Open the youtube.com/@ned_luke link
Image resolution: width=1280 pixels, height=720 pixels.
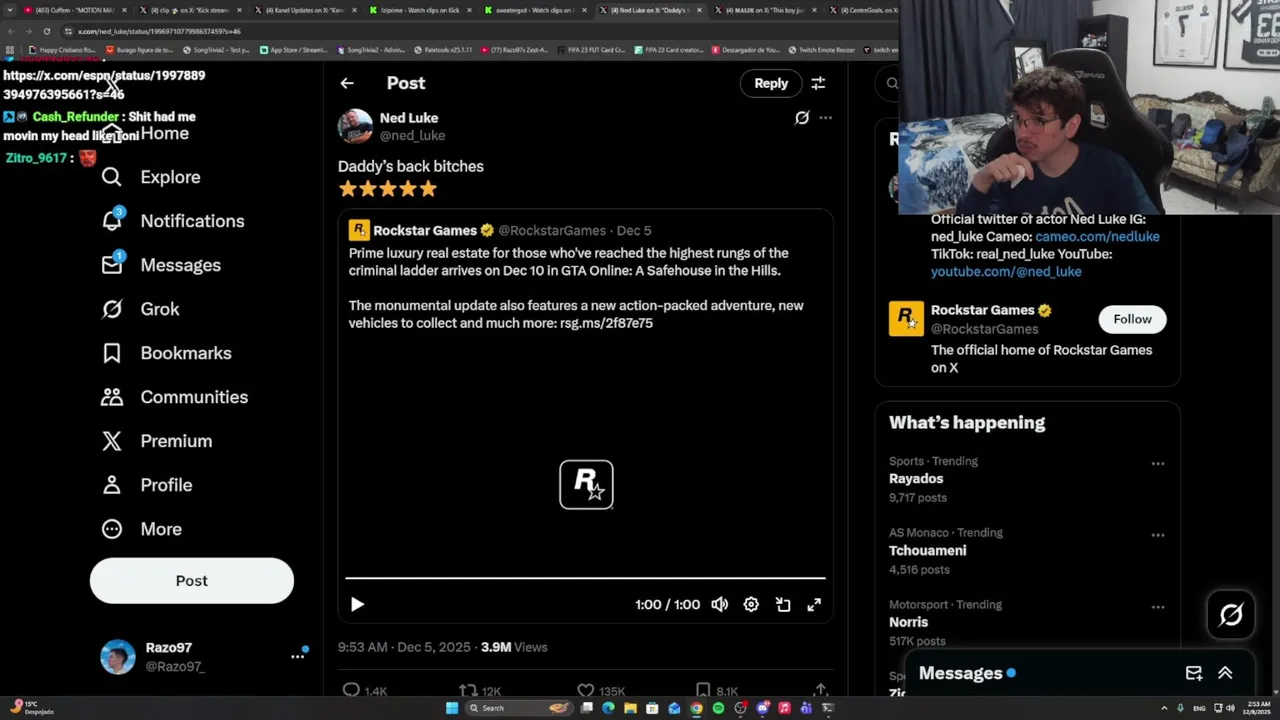[1006, 271]
